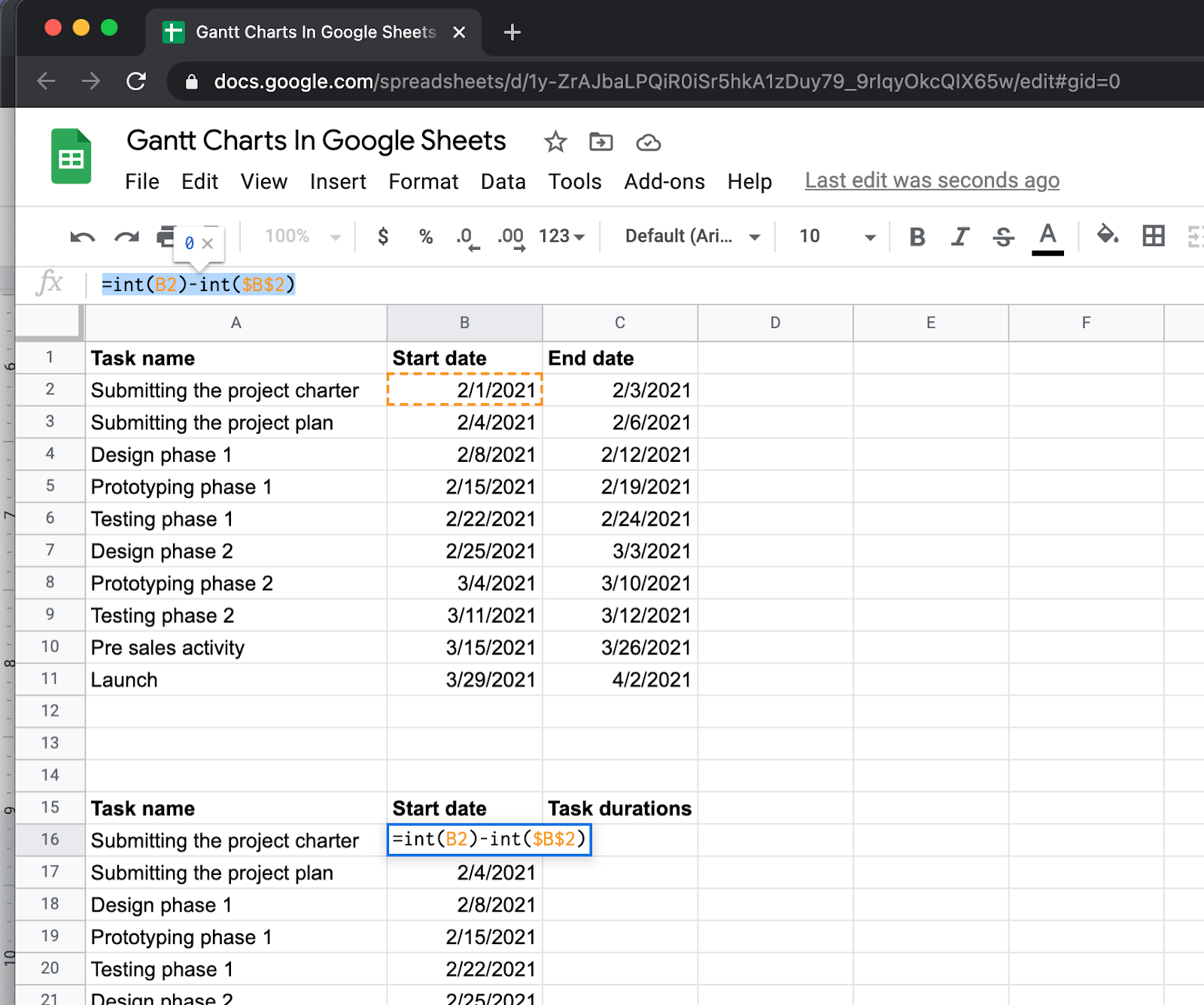Expand the font size dropdown
This screenshot has height=1005, width=1204.
click(x=869, y=237)
